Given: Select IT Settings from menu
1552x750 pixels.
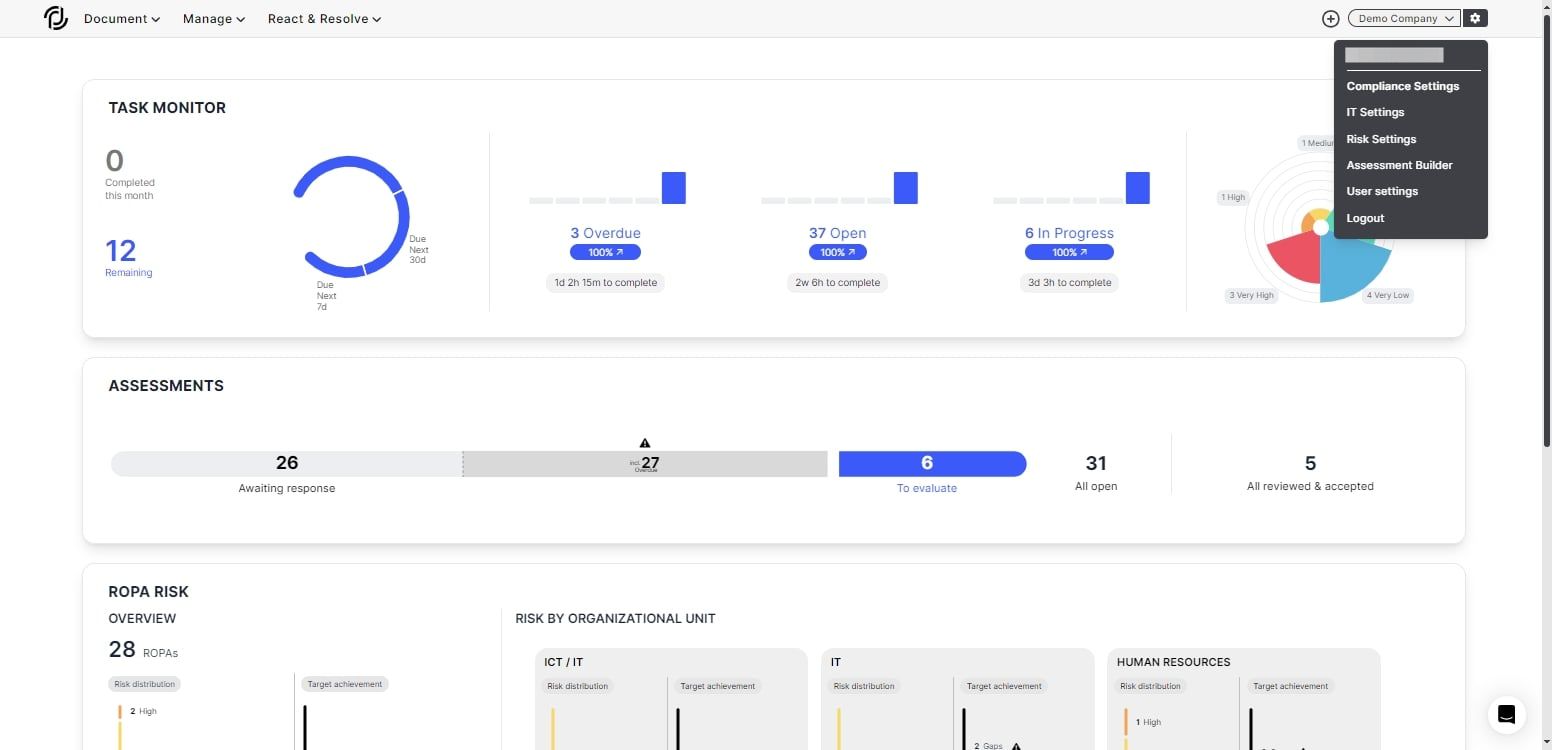Looking at the screenshot, I should click(1375, 112).
